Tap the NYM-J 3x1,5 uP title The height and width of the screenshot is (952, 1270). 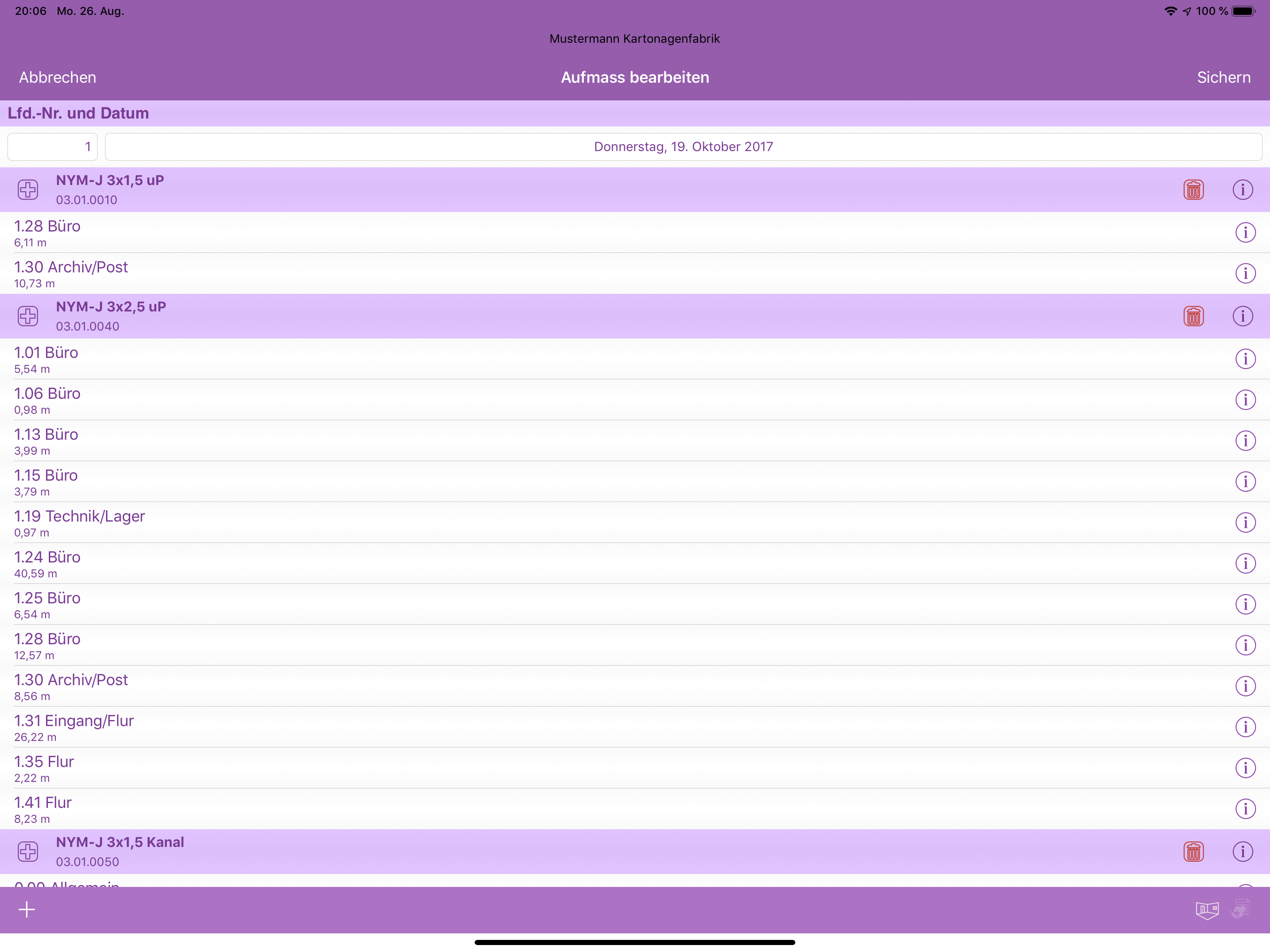click(110, 180)
